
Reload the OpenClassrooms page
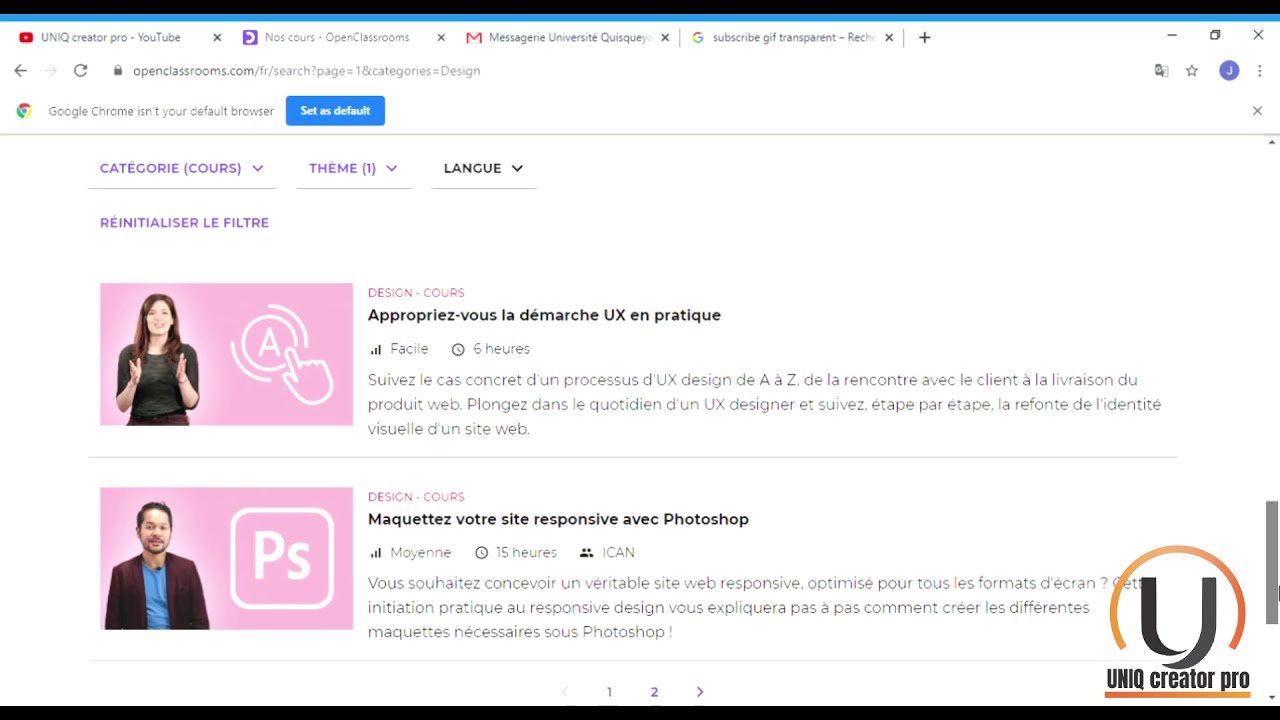click(x=80, y=71)
